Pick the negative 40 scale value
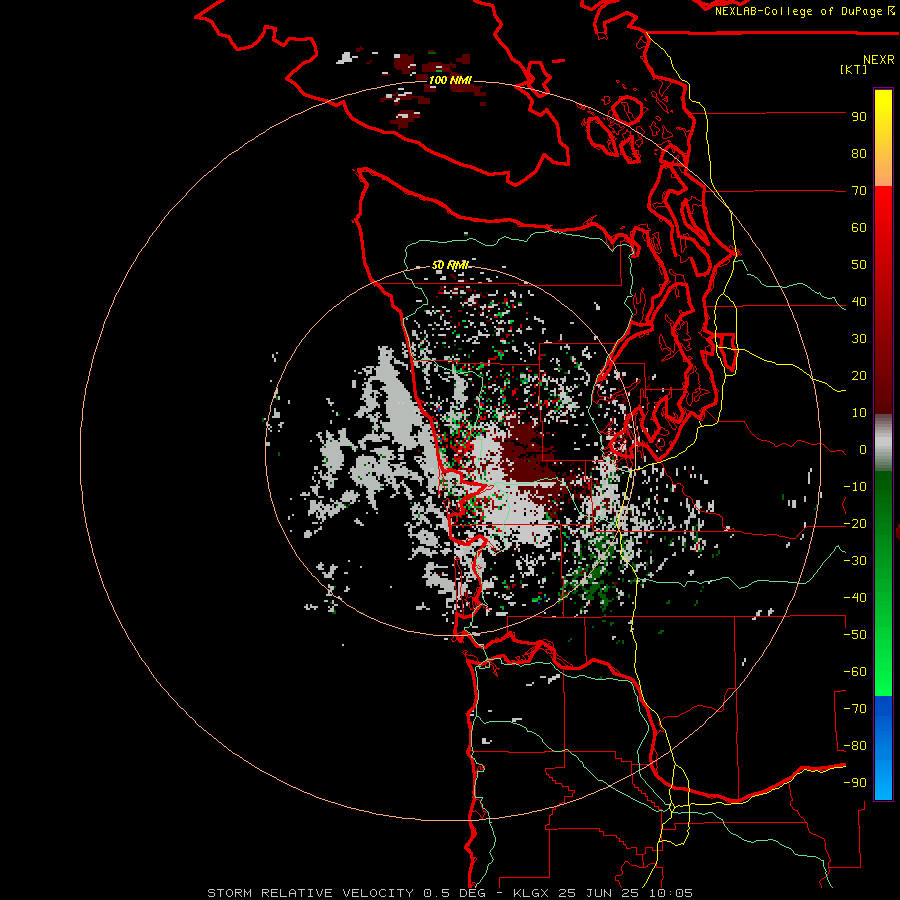The width and height of the screenshot is (900, 900). pos(855,598)
